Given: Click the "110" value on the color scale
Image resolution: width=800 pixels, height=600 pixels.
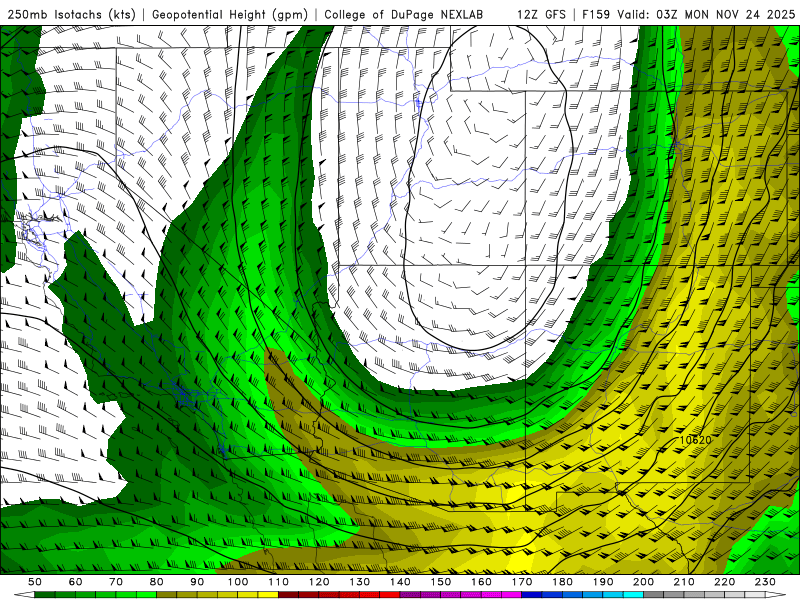Looking at the screenshot, I should [279, 582].
